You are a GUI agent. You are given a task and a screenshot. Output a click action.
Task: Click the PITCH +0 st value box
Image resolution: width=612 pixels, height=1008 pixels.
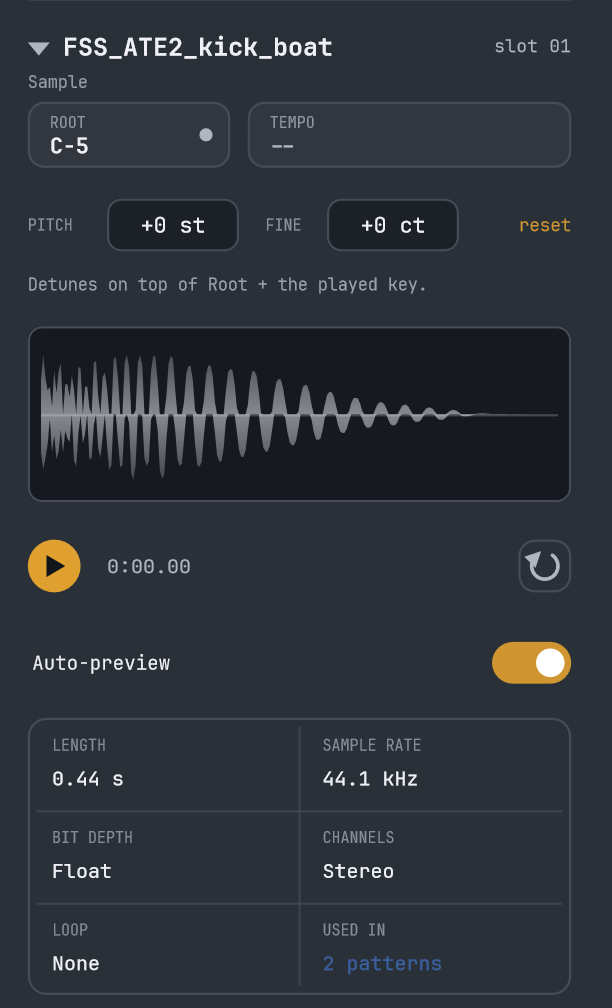click(x=173, y=225)
